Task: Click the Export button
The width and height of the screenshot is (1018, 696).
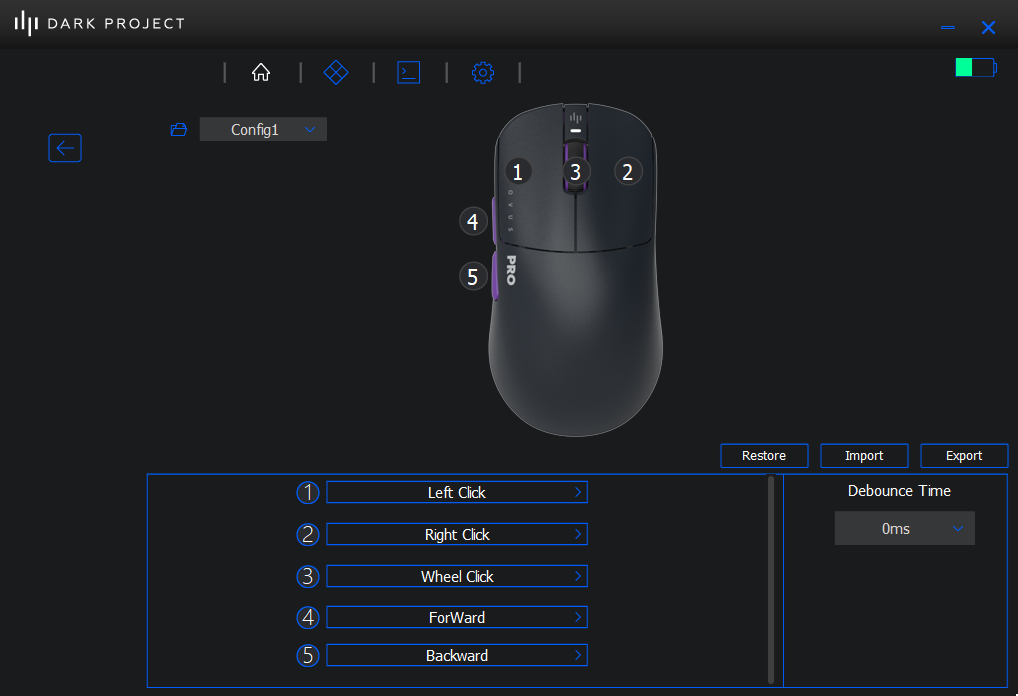Action: pos(964,456)
